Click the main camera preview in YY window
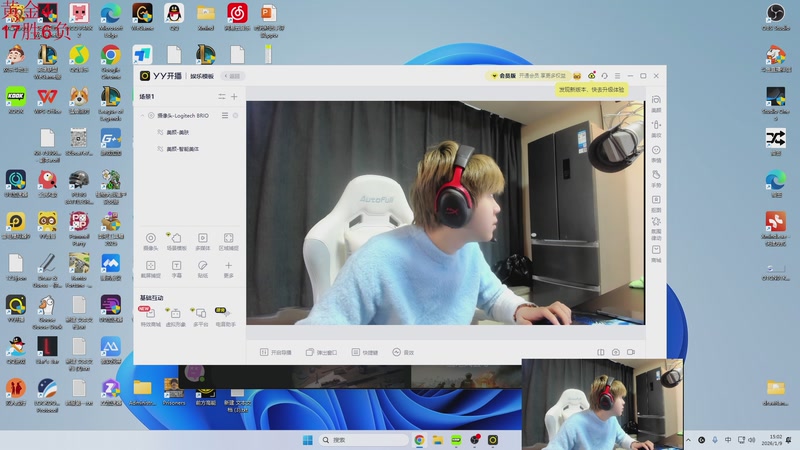800x450 pixels. point(445,213)
